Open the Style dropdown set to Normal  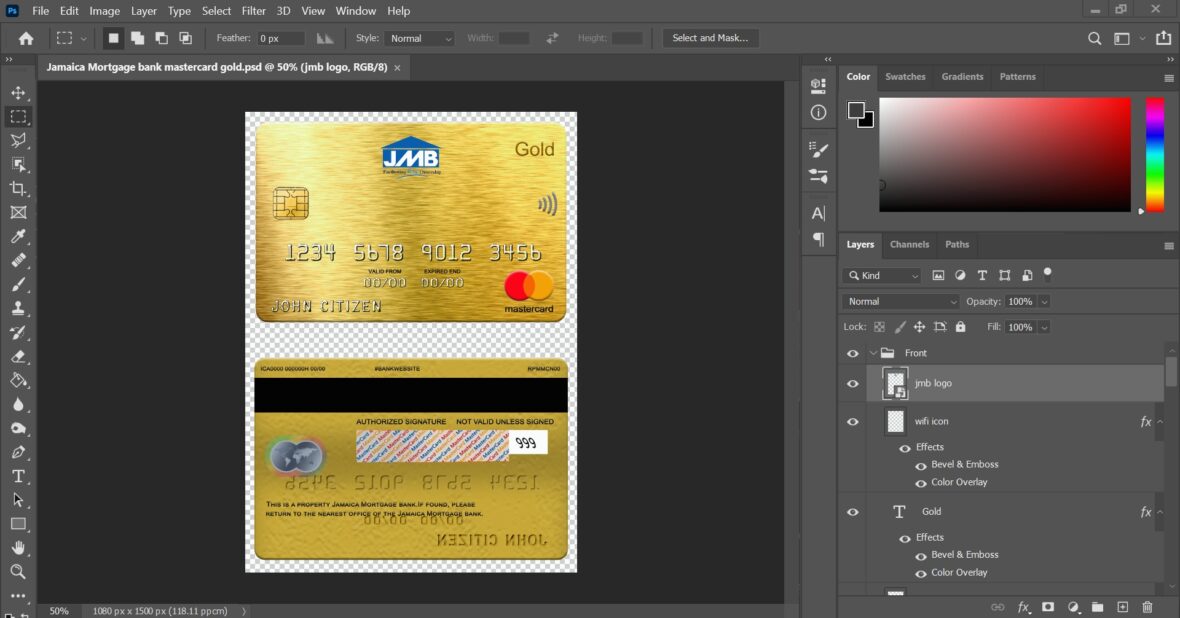(x=419, y=38)
